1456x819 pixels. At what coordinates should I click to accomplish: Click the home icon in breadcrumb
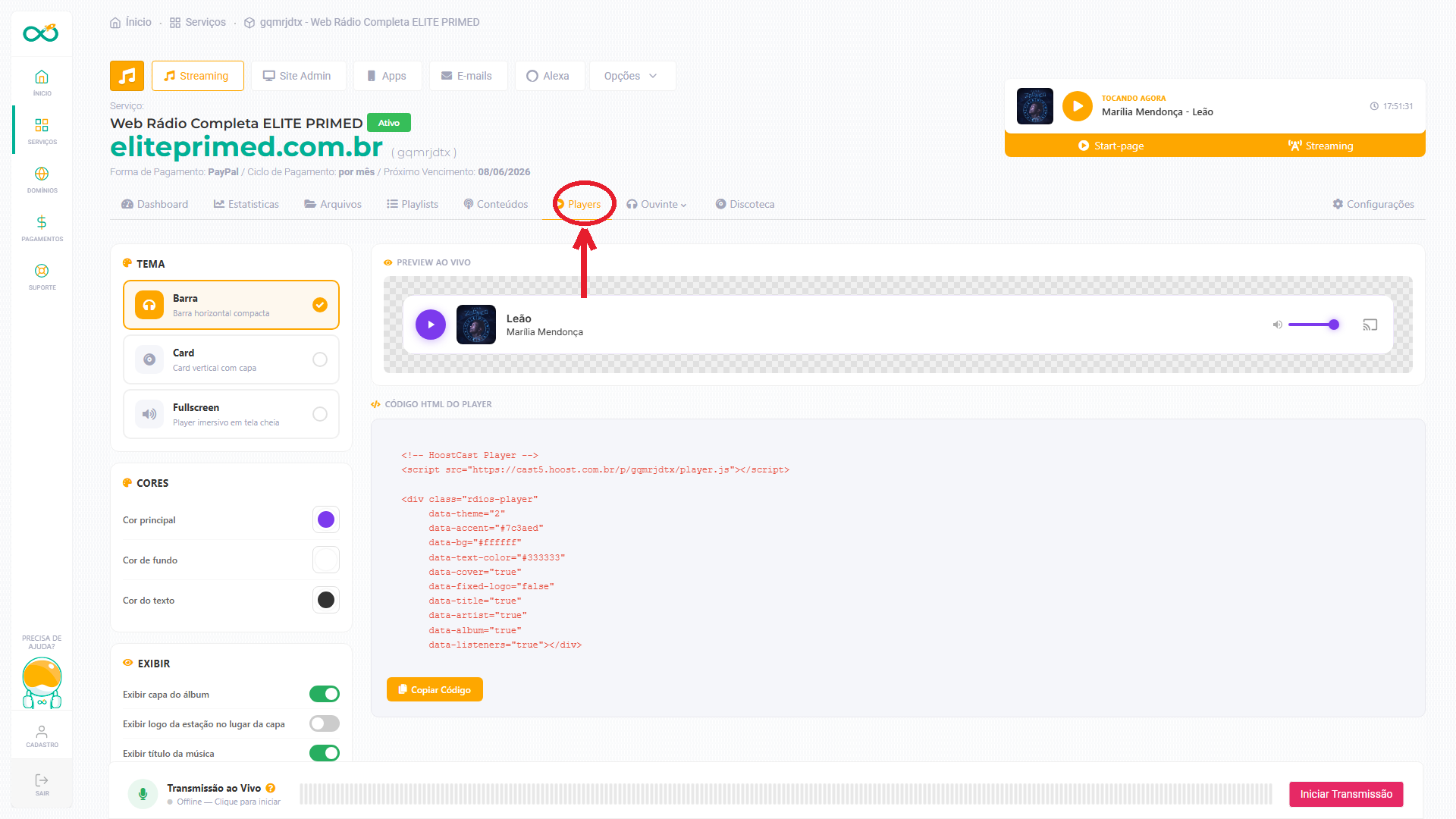tap(115, 23)
